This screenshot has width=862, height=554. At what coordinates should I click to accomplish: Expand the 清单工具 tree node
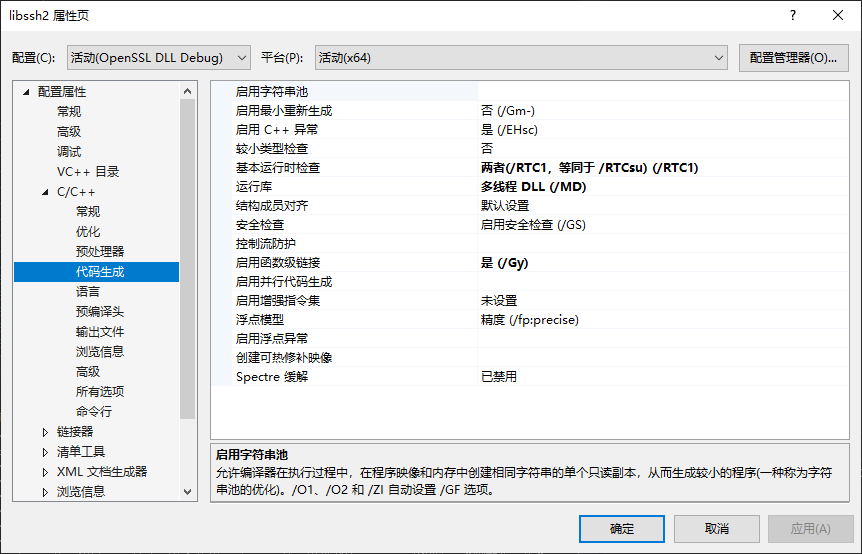[45, 452]
